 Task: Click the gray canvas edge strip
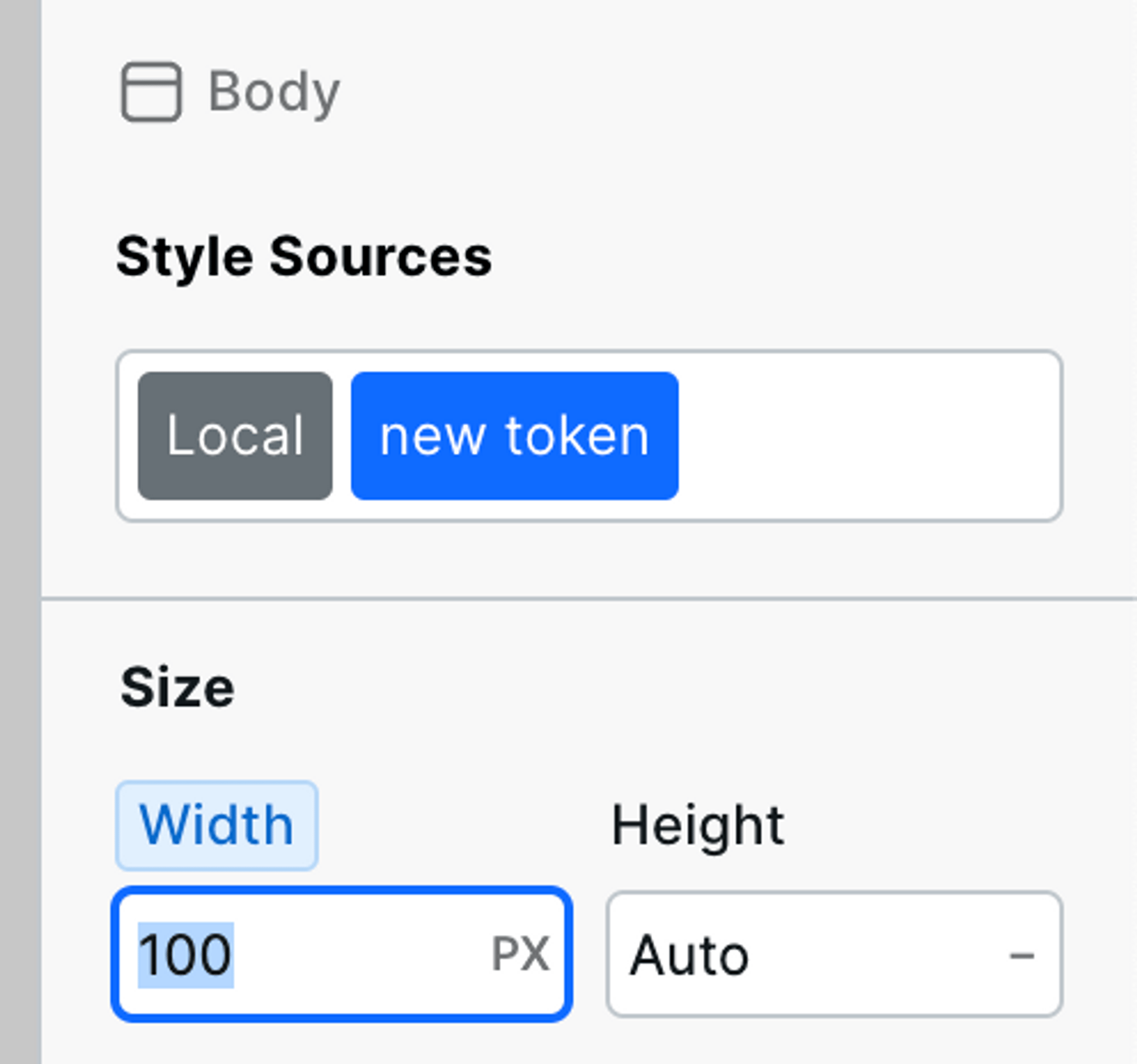(20, 532)
